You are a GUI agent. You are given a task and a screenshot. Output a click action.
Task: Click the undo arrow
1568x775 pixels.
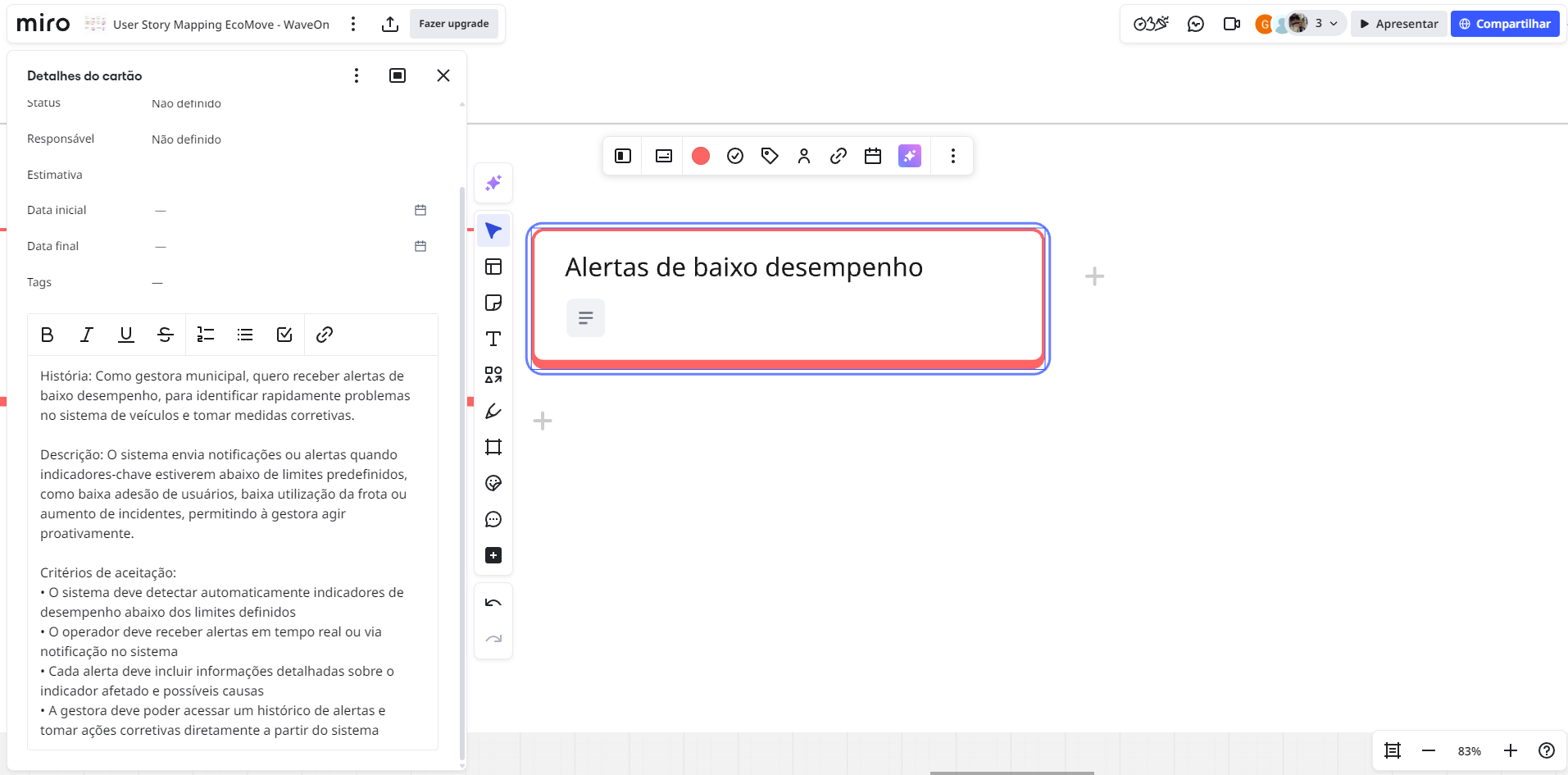(493, 603)
